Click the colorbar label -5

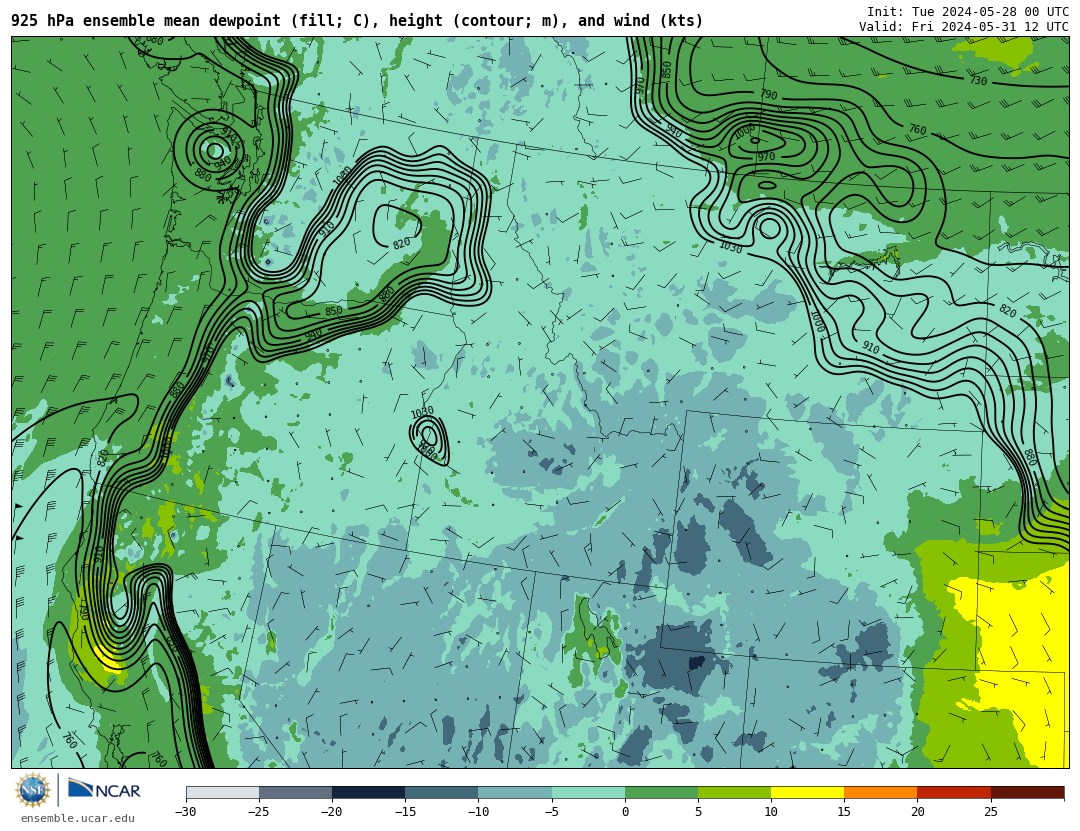point(552,812)
